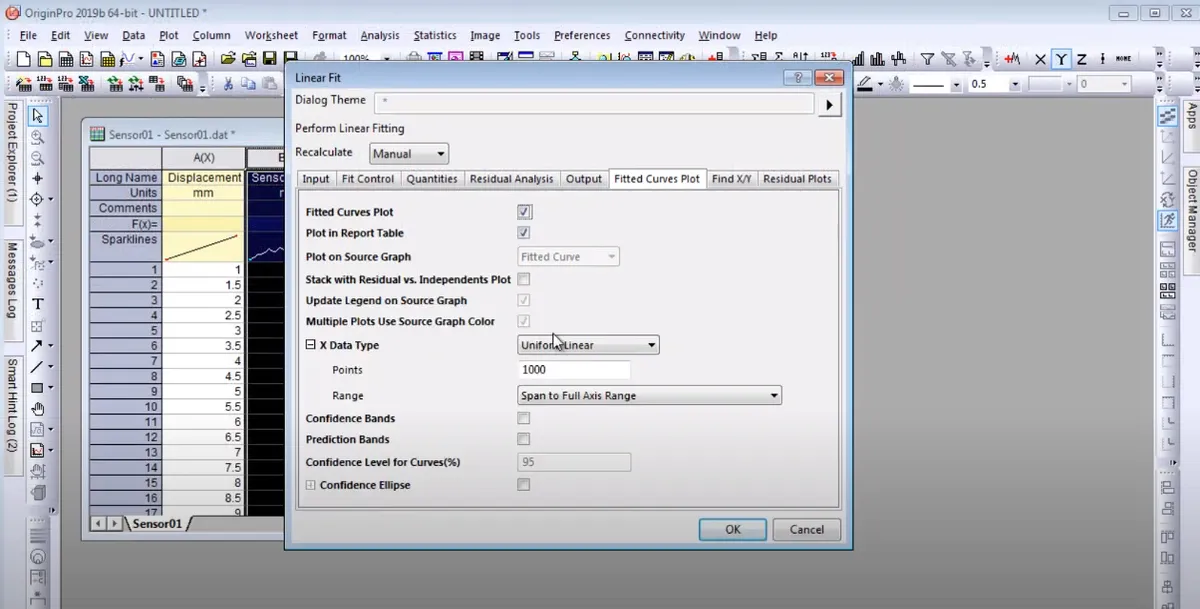Open the Analysis menu

point(380,35)
